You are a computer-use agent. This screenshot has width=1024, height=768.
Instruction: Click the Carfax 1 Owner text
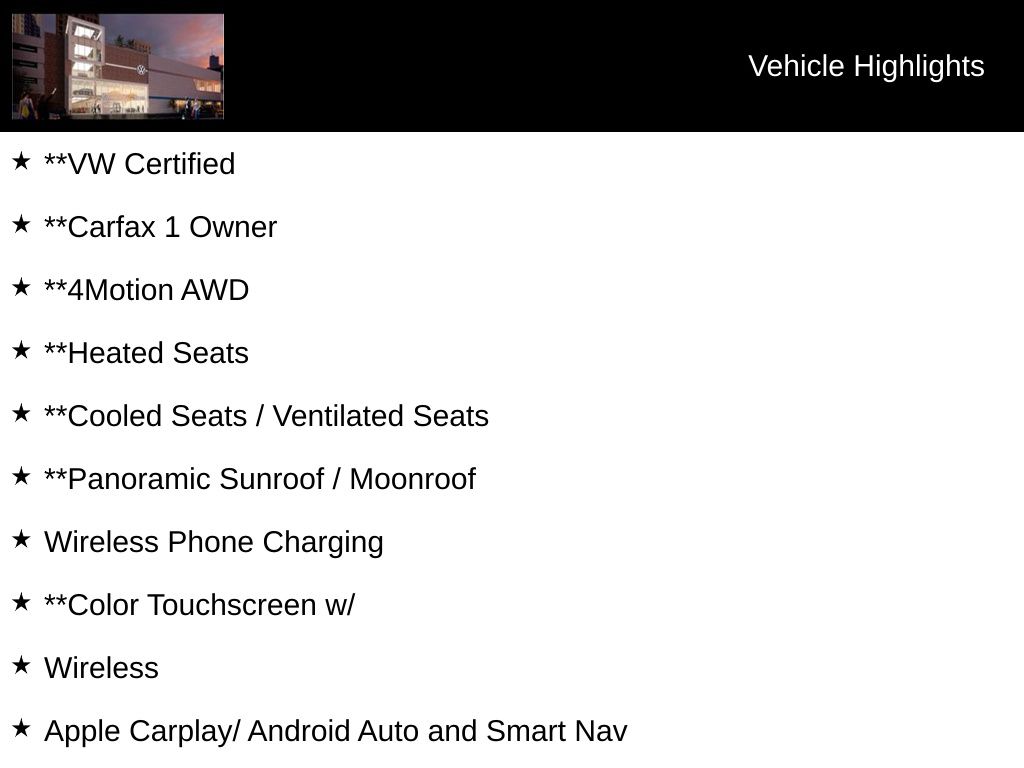coord(160,227)
